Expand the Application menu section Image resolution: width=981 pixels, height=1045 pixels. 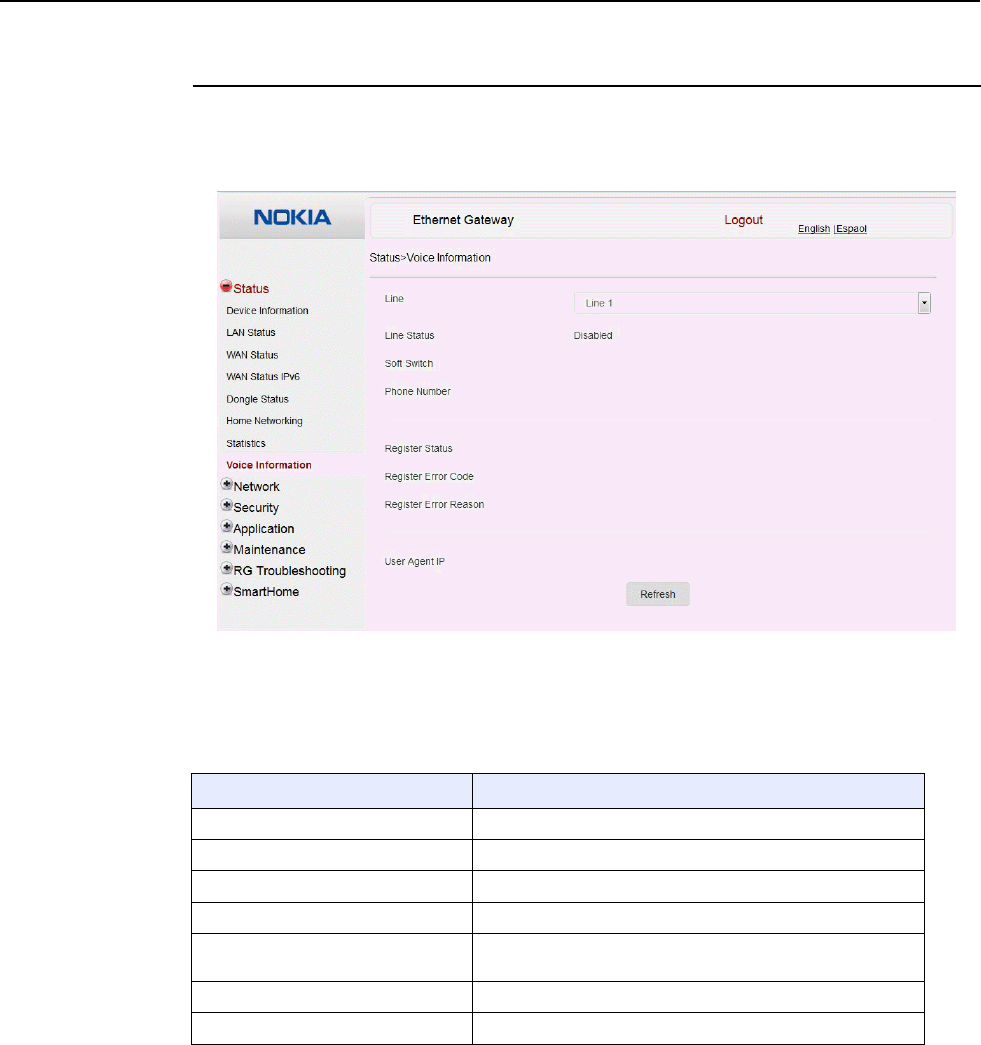(227, 526)
